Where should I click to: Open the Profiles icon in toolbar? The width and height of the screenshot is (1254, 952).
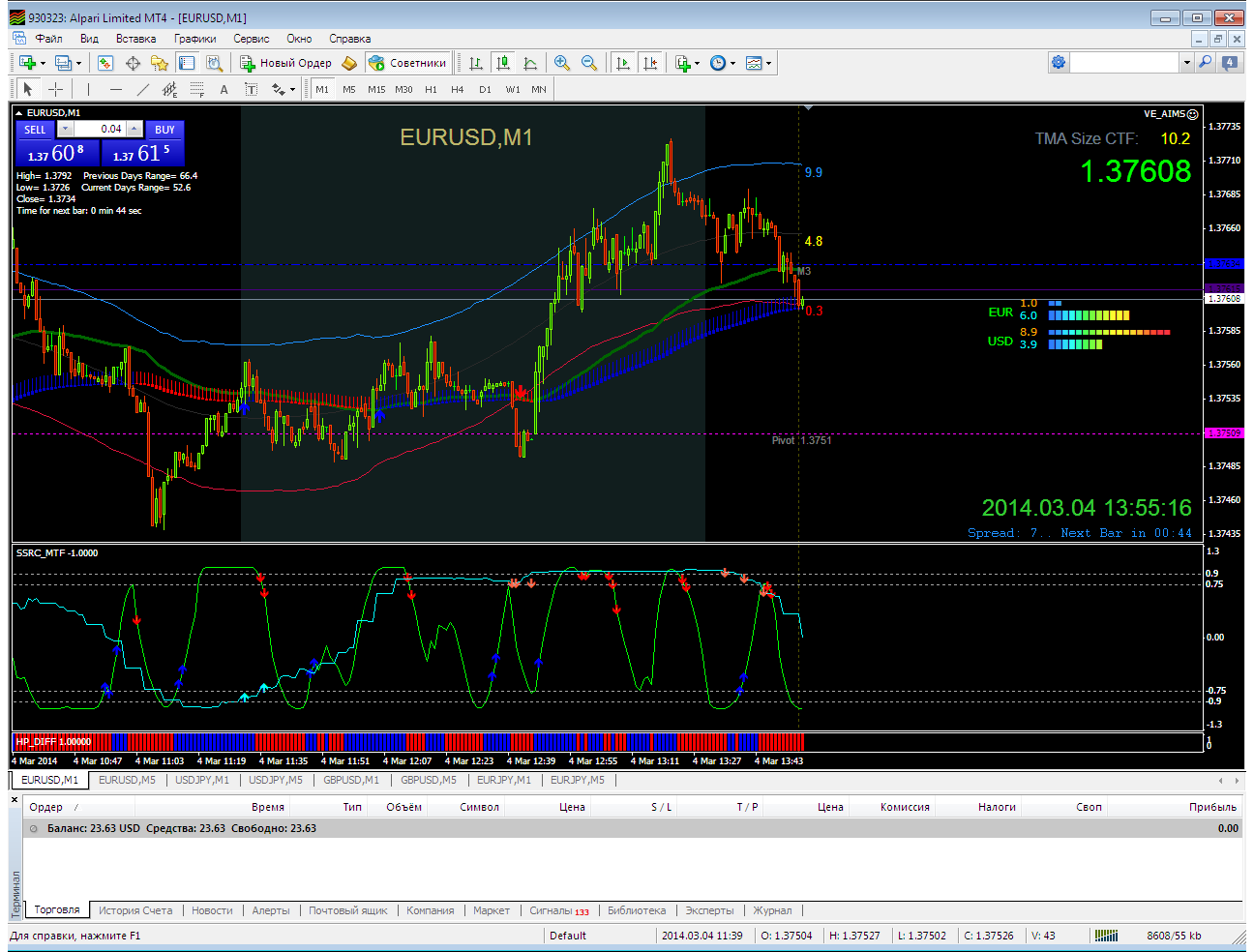point(64,63)
